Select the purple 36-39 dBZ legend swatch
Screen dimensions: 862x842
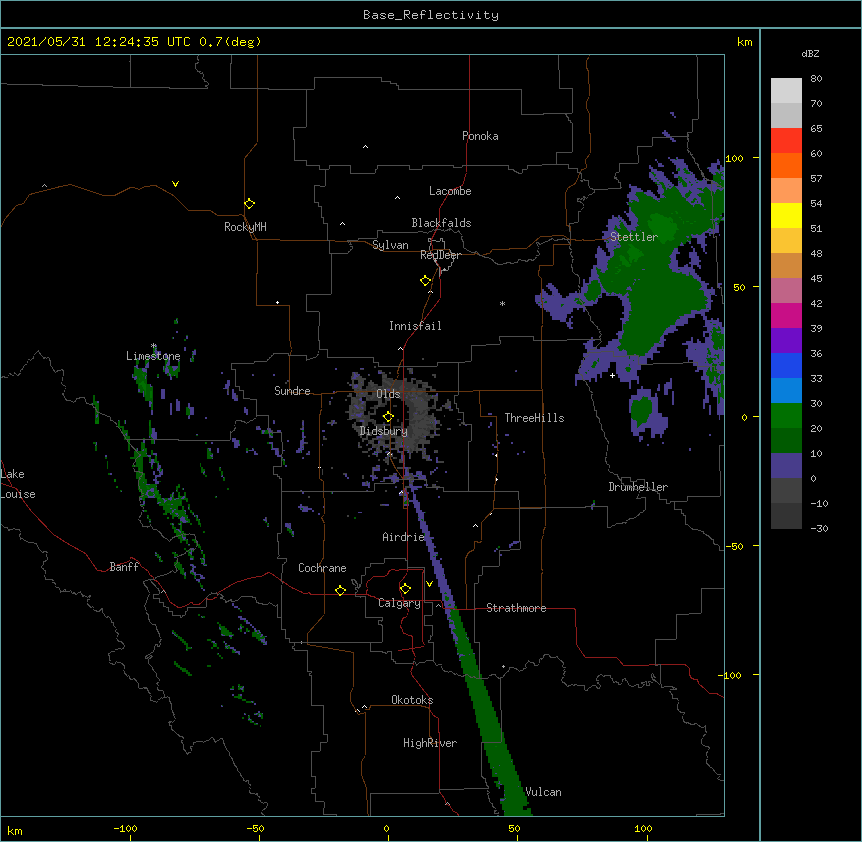(786, 341)
